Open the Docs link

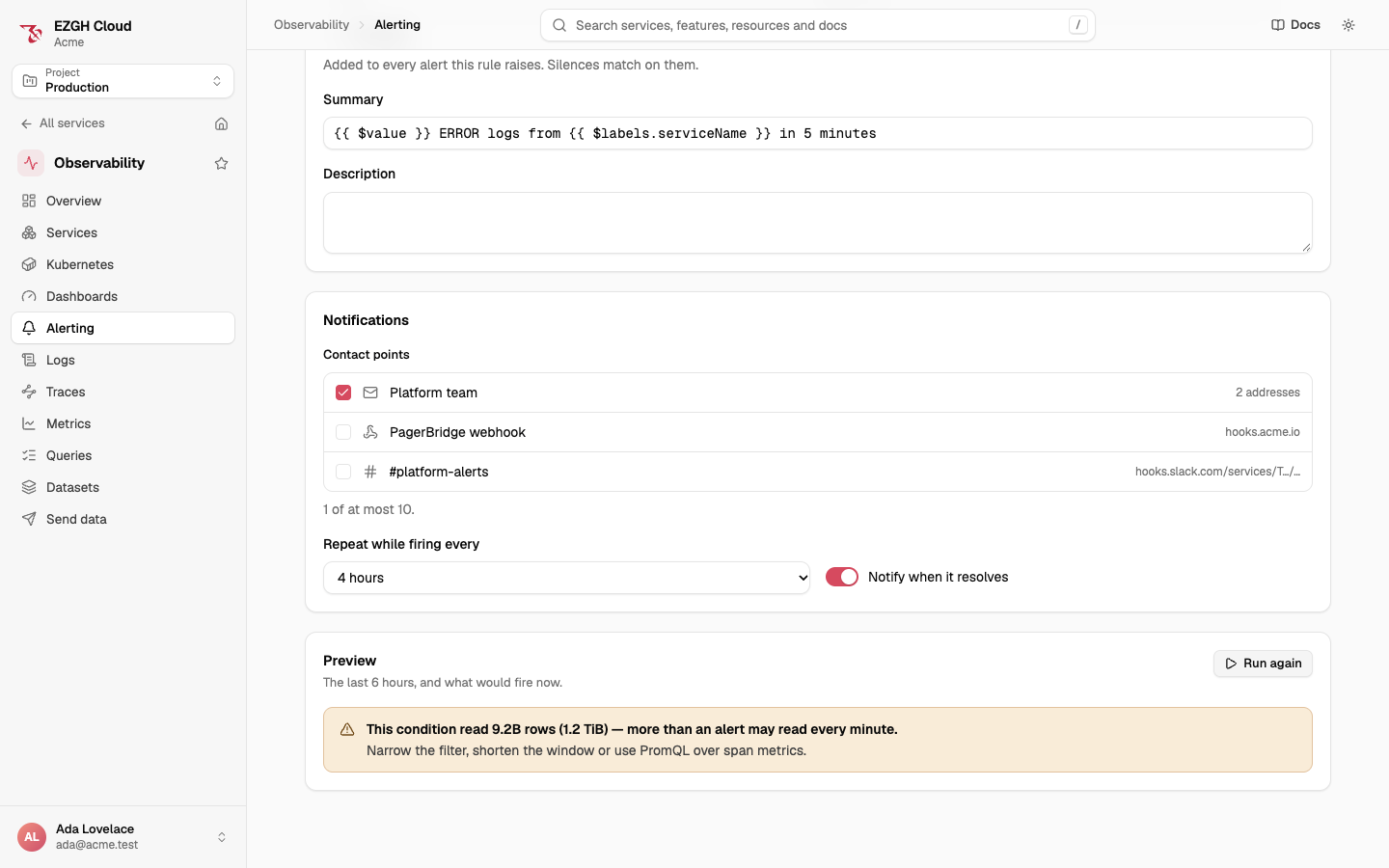point(1295,25)
